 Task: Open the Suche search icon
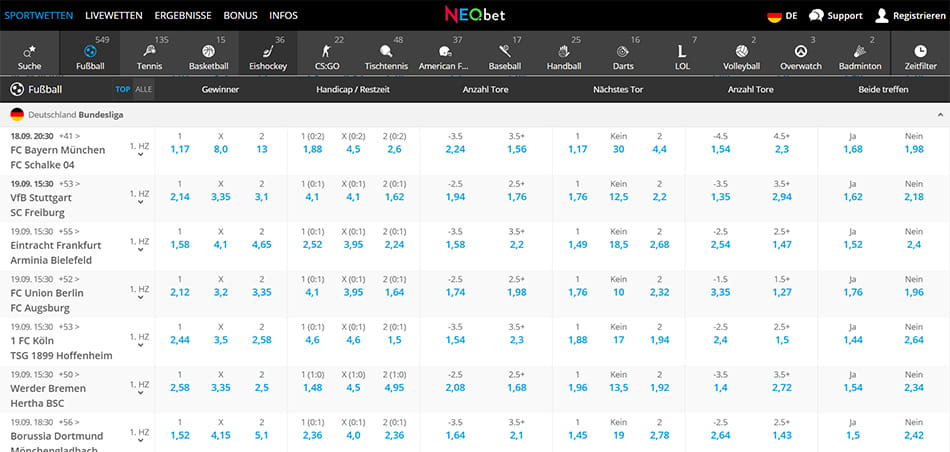(x=29, y=52)
